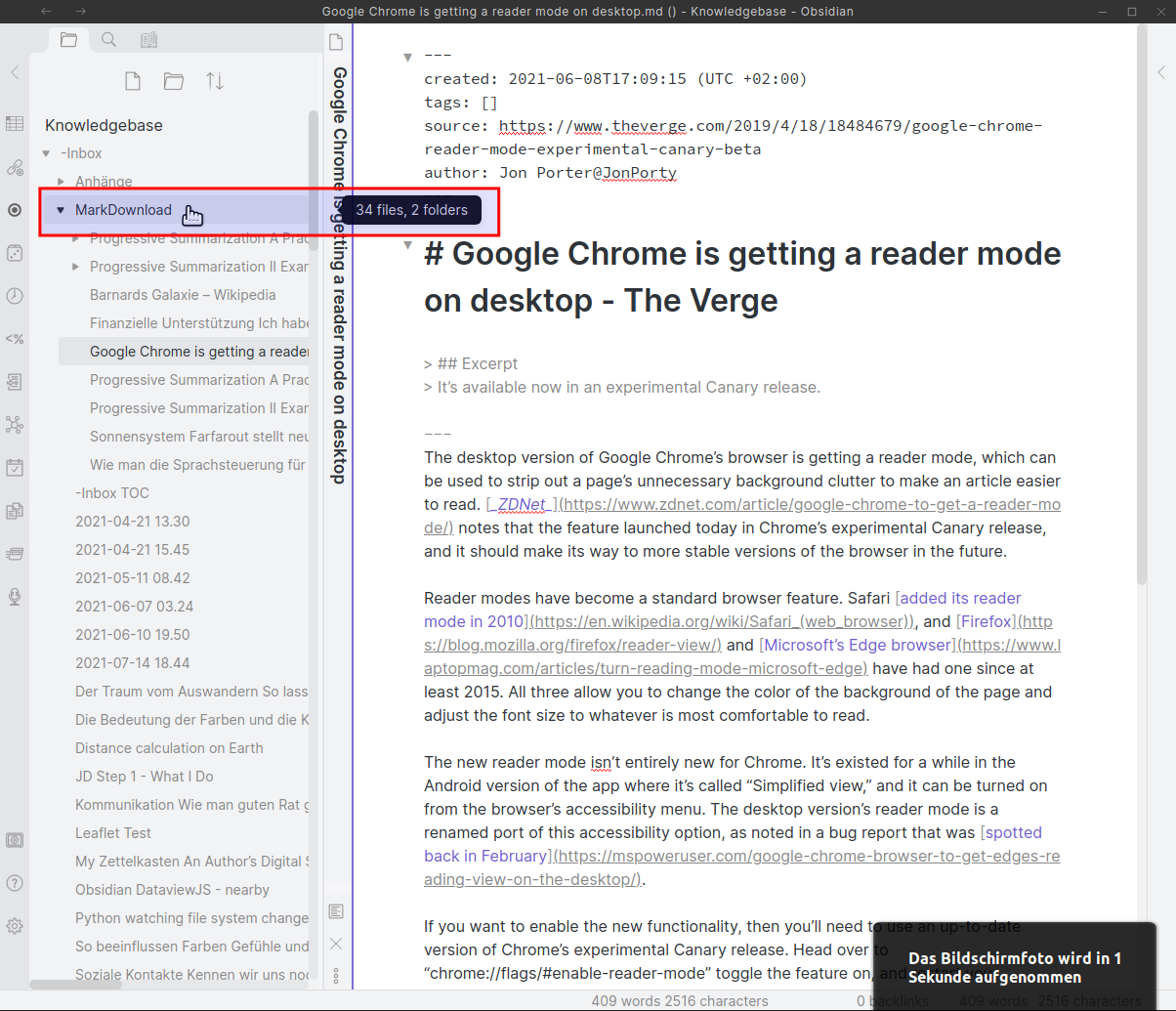Screen dimensions: 1176x1011
Task: Collapse the -Inbox folder
Action: 46,153
